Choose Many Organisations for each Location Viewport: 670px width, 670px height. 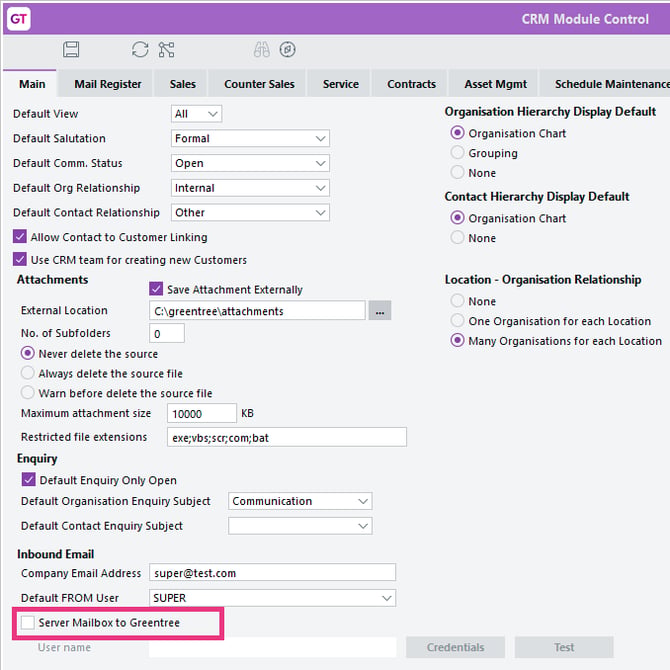[x=457, y=341]
